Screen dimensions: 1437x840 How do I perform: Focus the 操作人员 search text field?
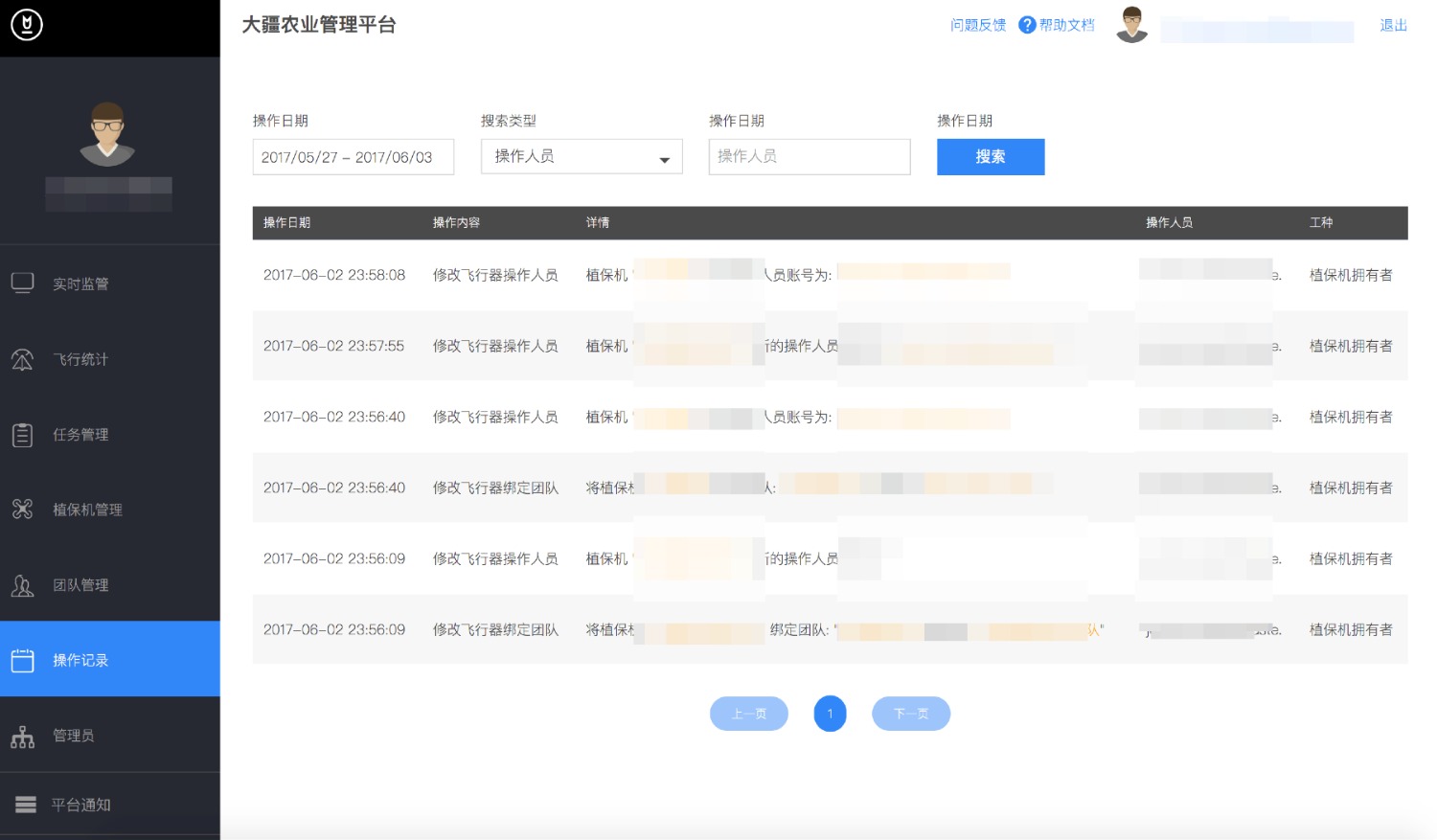click(x=810, y=156)
